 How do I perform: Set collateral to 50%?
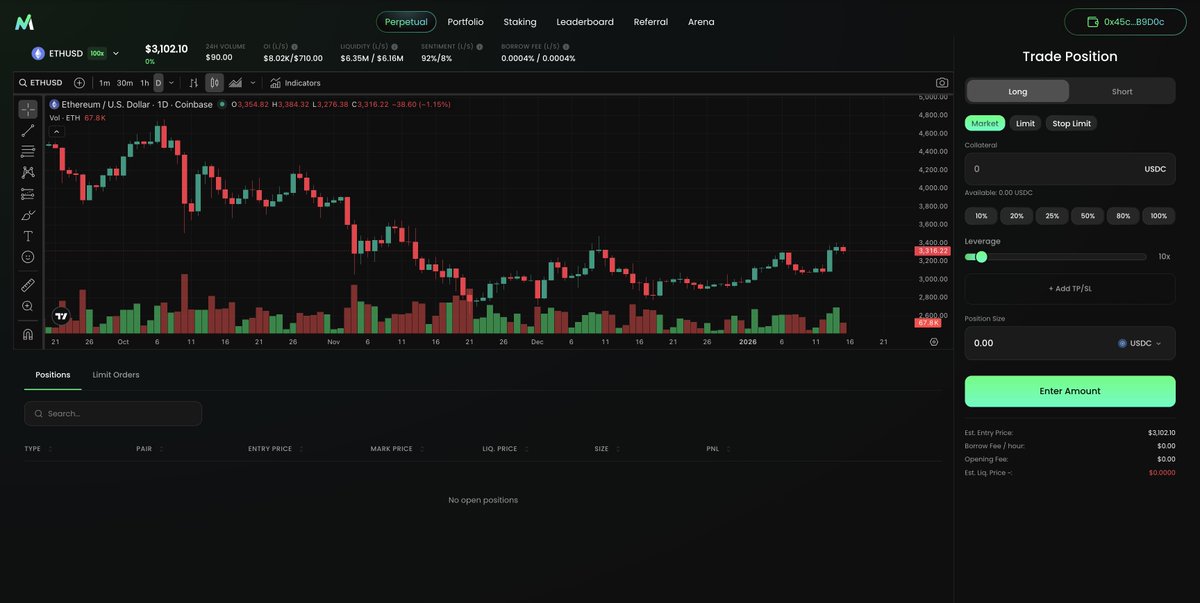point(1088,216)
